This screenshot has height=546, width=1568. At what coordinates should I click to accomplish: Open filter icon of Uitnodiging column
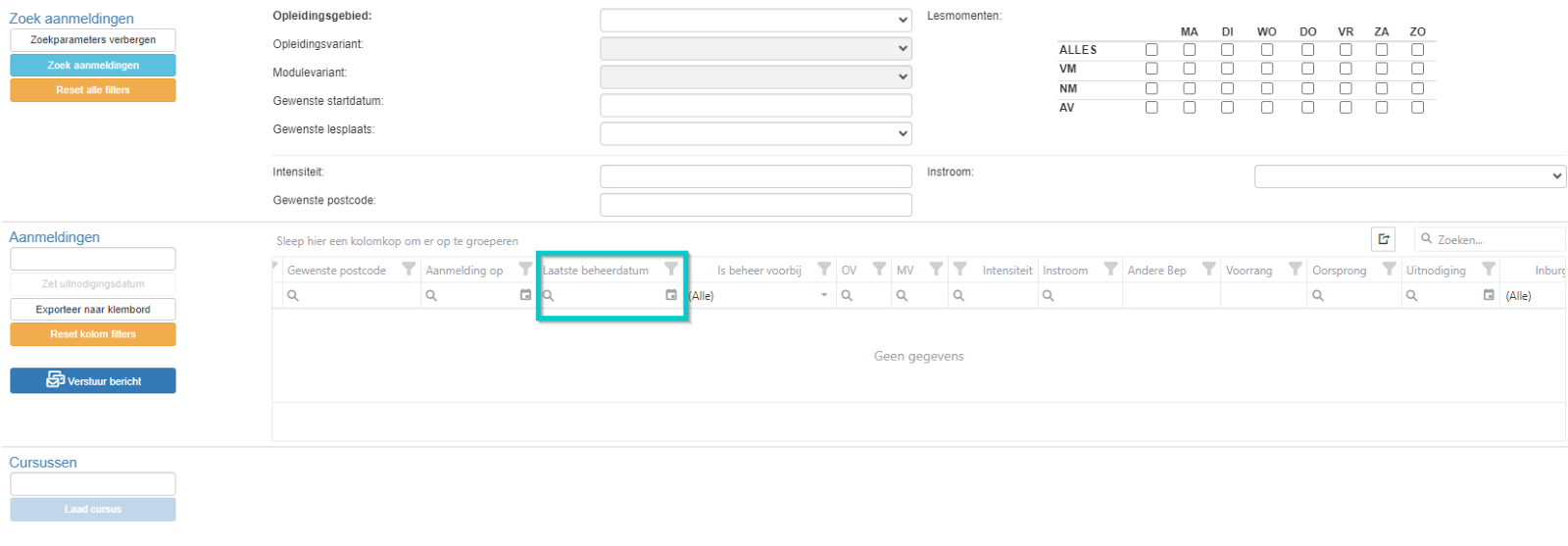[x=1489, y=269]
